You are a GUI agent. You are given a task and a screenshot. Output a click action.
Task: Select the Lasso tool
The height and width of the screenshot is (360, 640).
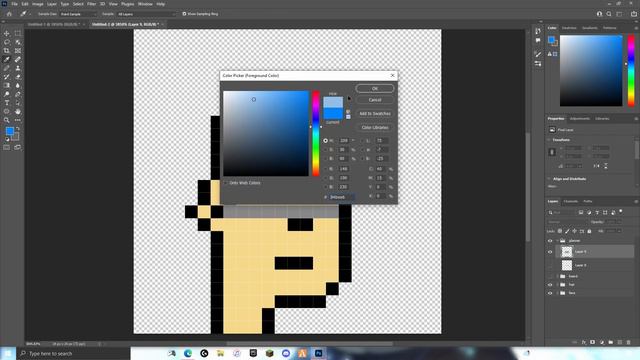pos(7,42)
